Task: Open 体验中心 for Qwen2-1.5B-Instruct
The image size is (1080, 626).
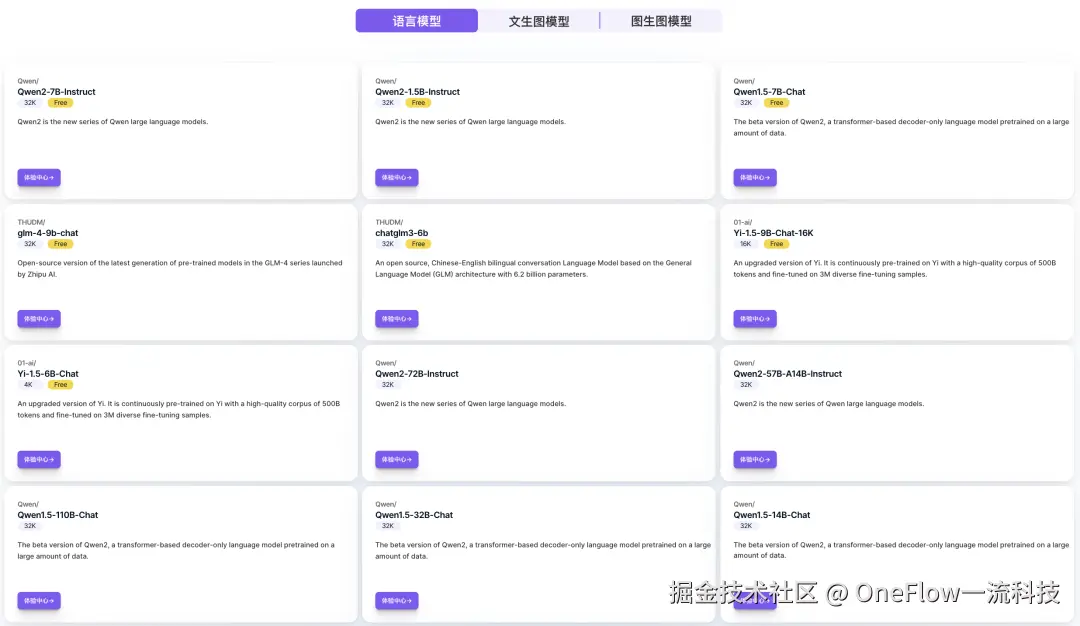Action: click(397, 178)
